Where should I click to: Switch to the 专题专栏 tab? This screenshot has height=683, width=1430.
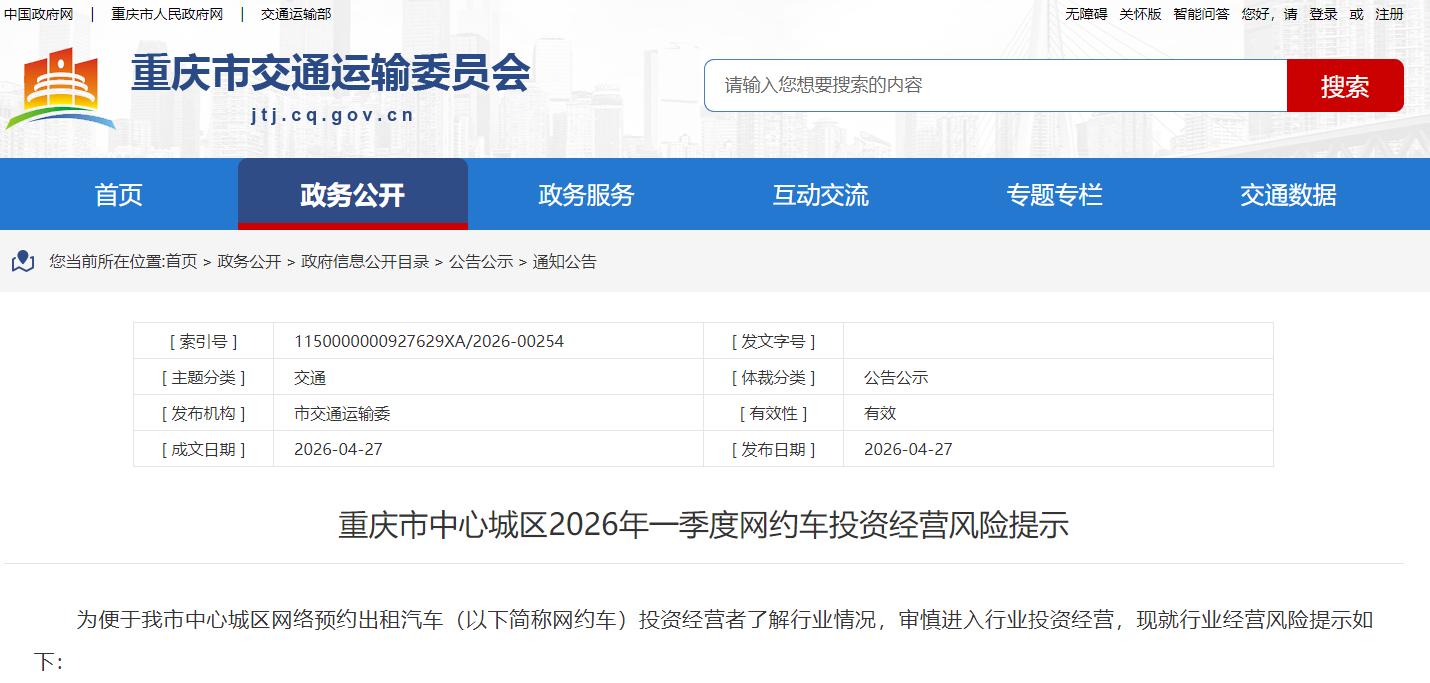[1054, 195]
